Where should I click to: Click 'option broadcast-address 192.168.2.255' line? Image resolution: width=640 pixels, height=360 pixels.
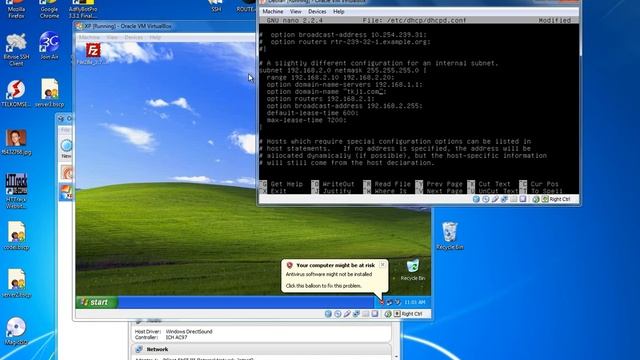click(345, 106)
